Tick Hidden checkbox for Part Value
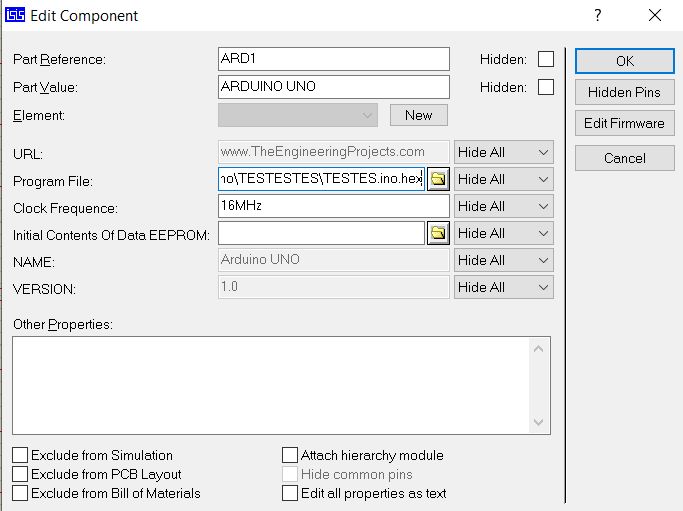This screenshot has height=511, width=683. (x=546, y=87)
